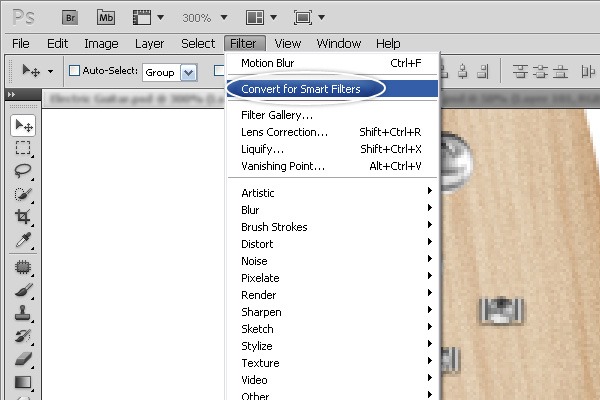Screen dimensions: 600x400
Task: Expand the Sketch filter submenu
Action: point(332,329)
